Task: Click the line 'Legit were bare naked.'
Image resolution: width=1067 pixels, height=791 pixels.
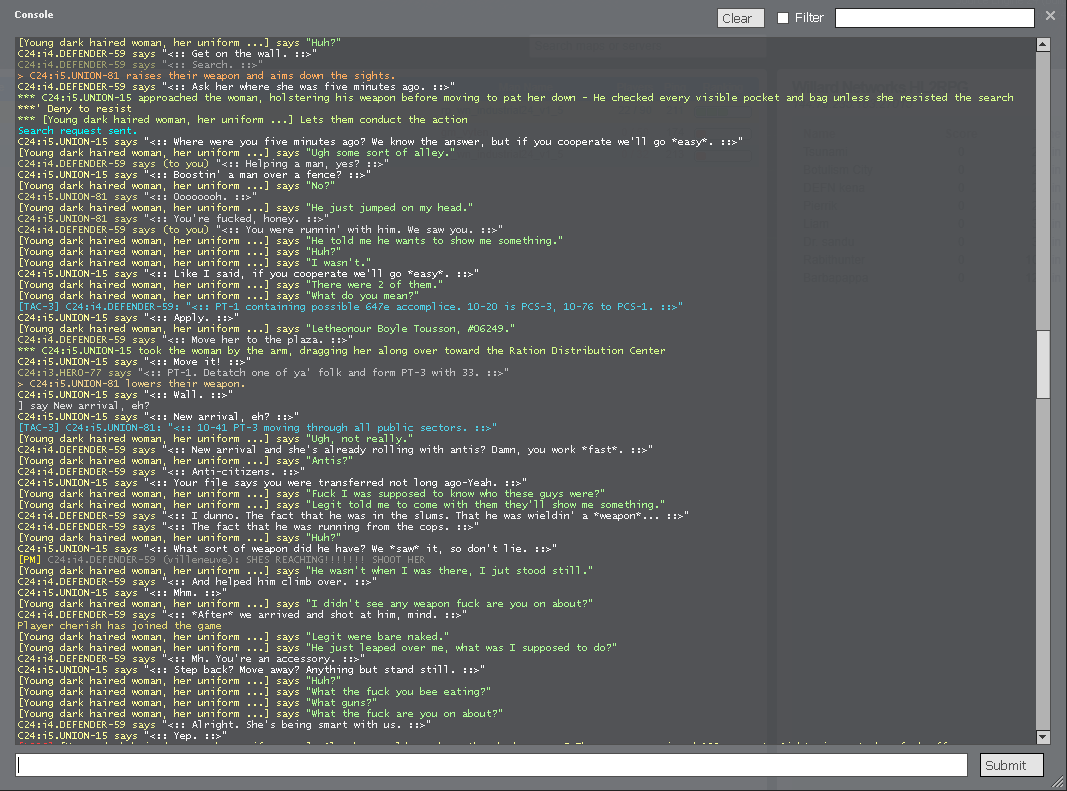Action: tap(233, 636)
